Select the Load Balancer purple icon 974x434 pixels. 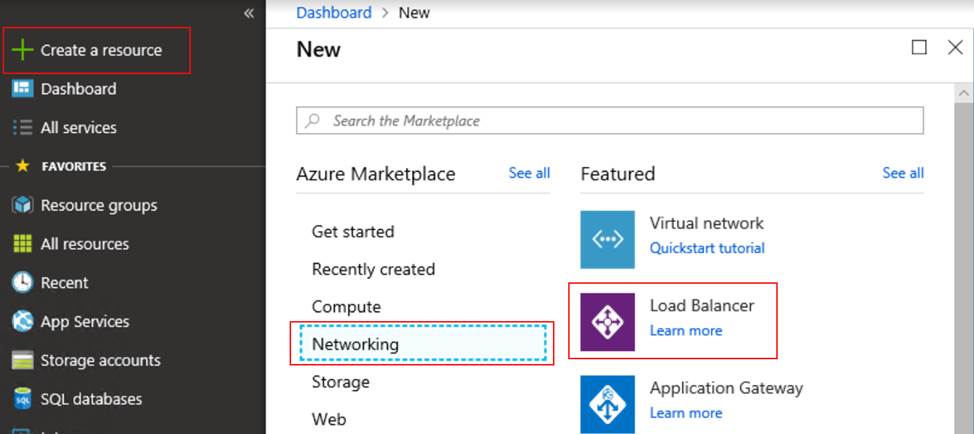coord(607,322)
